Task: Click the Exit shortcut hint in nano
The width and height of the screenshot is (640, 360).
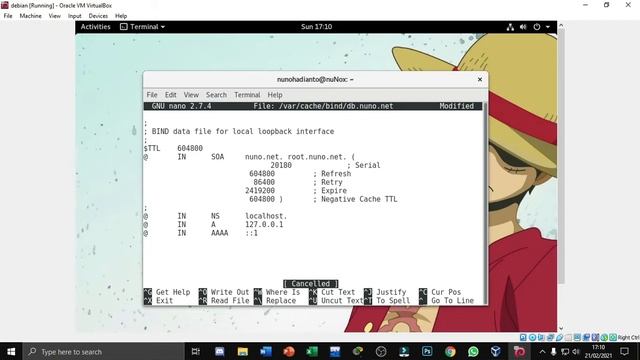Action: pos(158,301)
